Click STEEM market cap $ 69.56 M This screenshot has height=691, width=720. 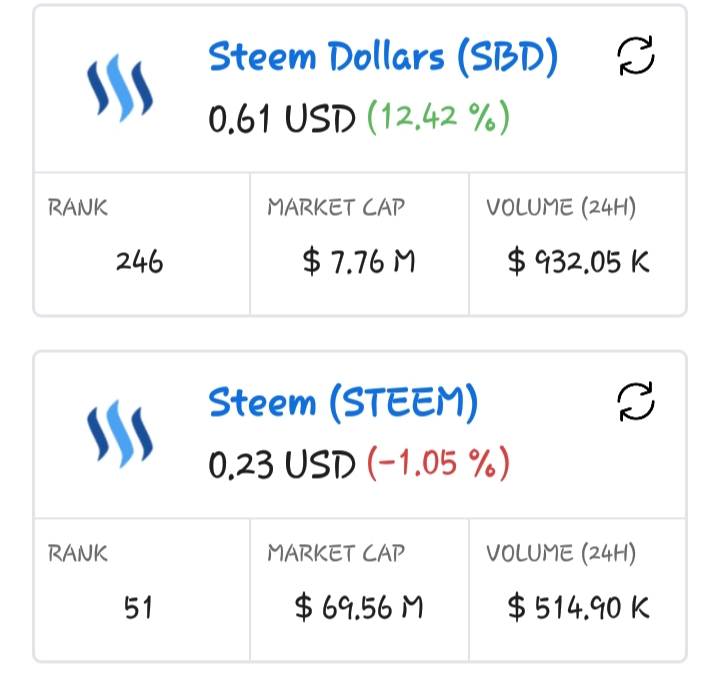pyautogui.click(x=359, y=607)
